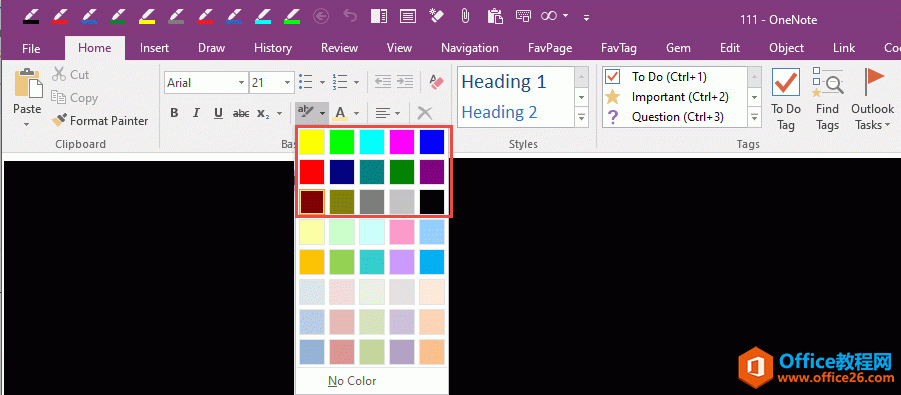Switch to the Insert tab

(154, 48)
